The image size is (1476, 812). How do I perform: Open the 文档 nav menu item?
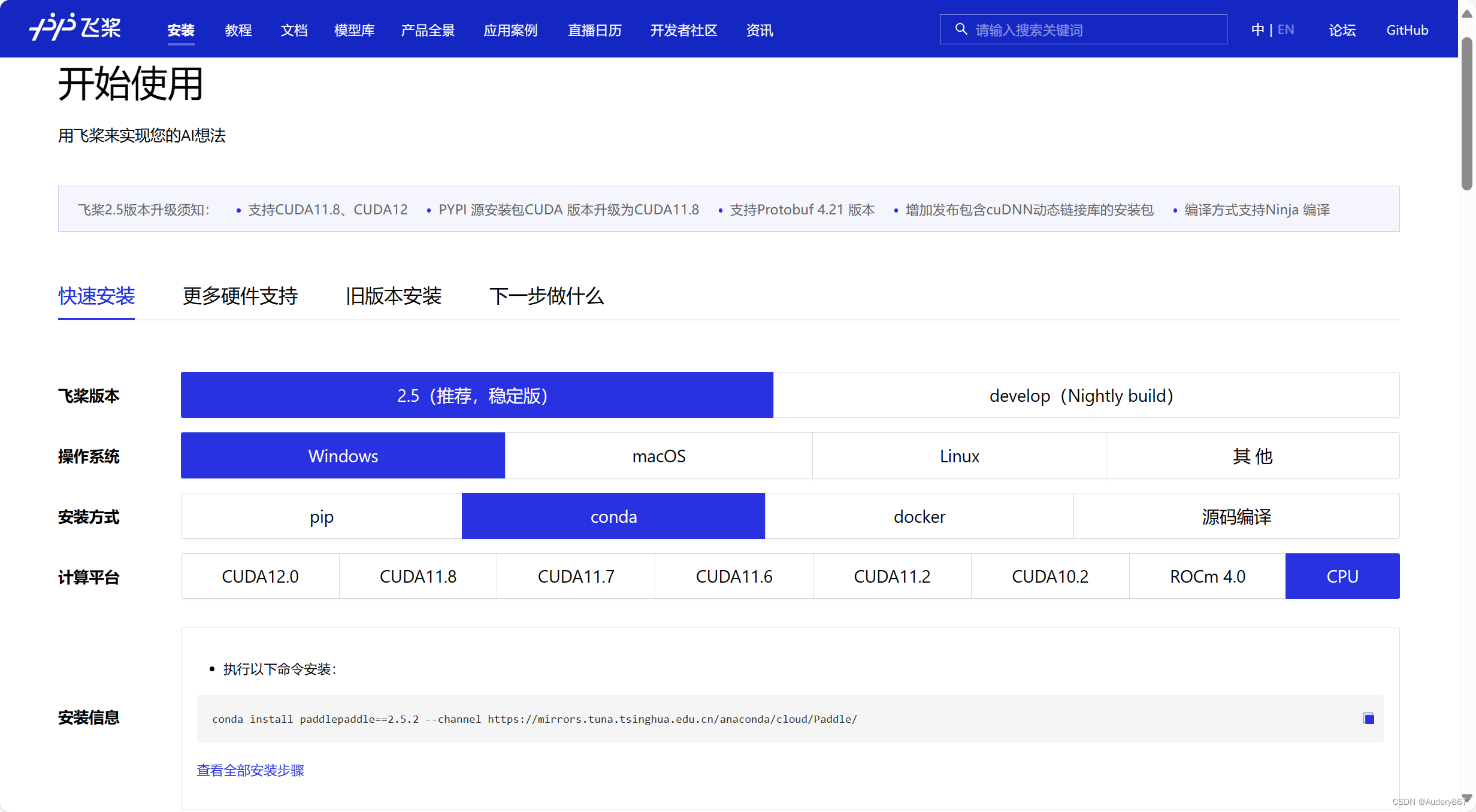[x=294, y=30]
